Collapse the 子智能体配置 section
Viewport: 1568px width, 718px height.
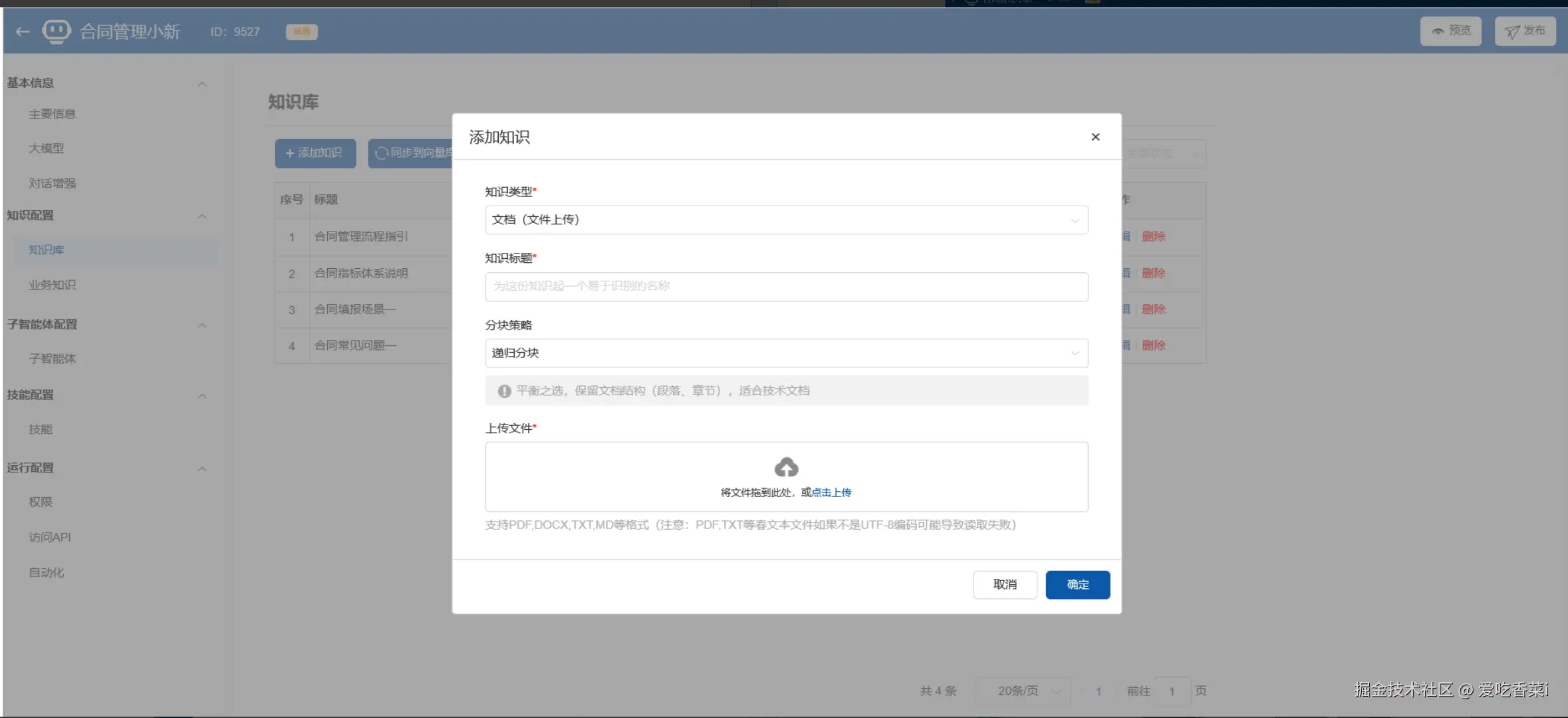[x=202, y=325]
